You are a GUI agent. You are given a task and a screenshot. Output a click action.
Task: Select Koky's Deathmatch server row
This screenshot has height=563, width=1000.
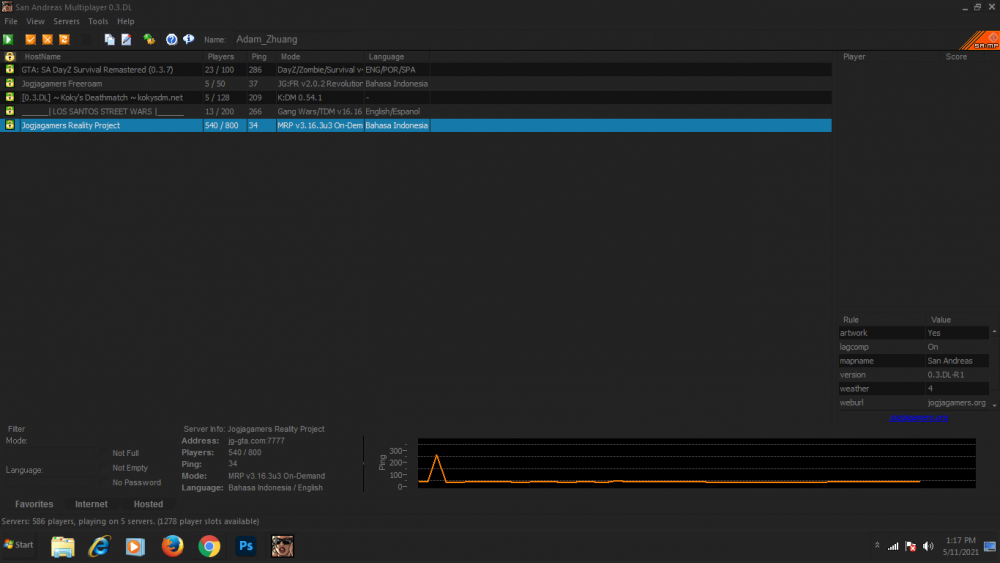pos(416,98)
